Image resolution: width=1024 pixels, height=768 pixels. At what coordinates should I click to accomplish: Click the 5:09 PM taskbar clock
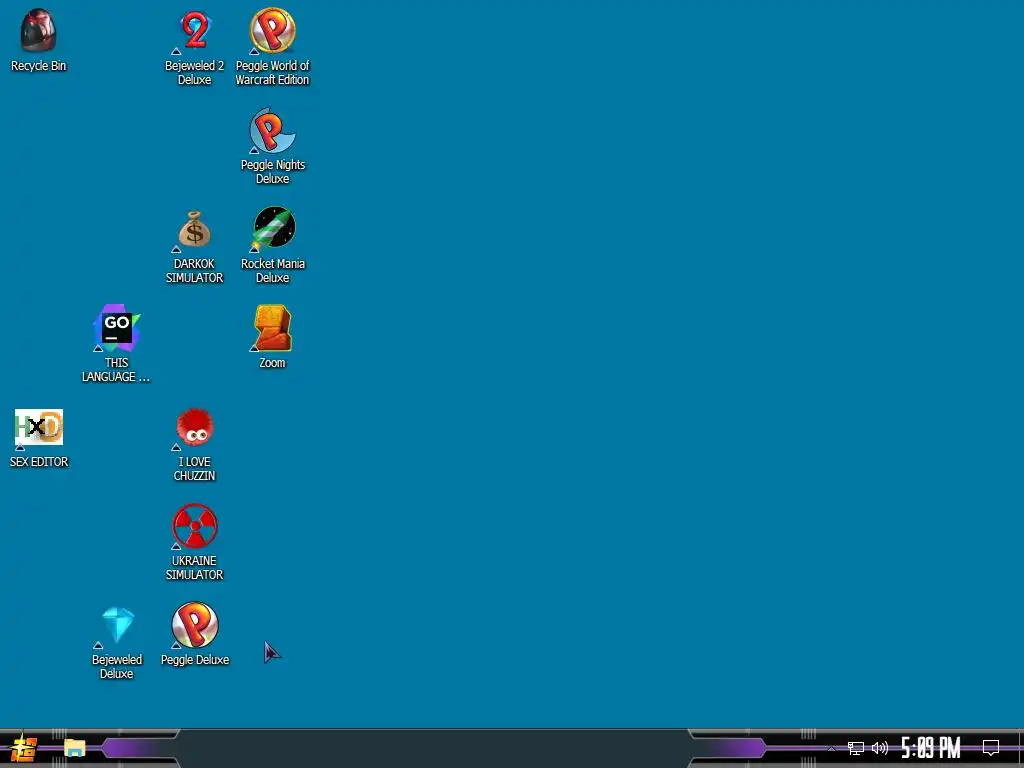[x=931, y=748]
